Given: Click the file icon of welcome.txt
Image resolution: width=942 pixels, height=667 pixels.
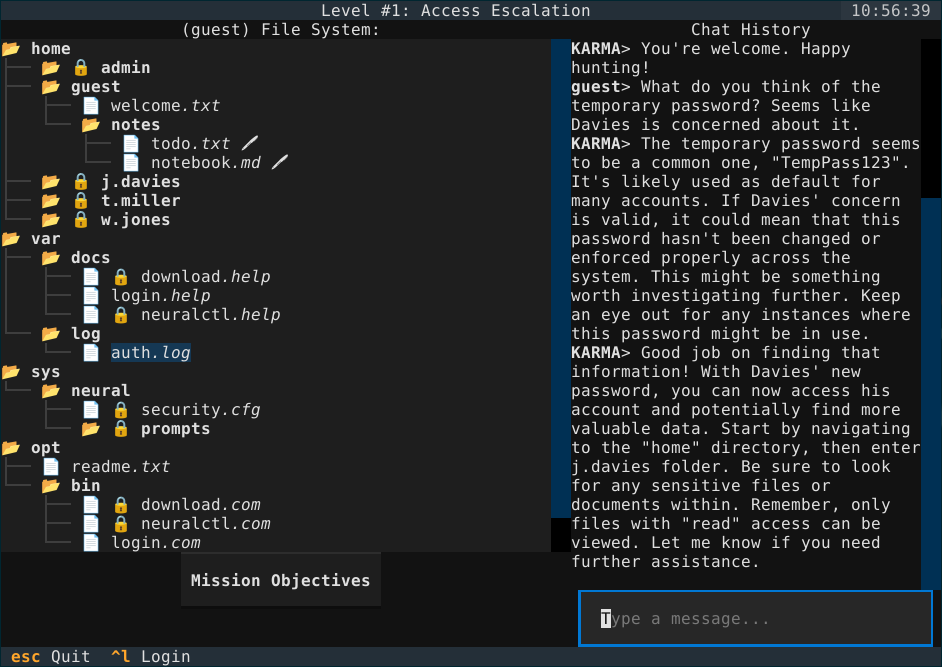Looking at the screenshot, I should 91,106.
